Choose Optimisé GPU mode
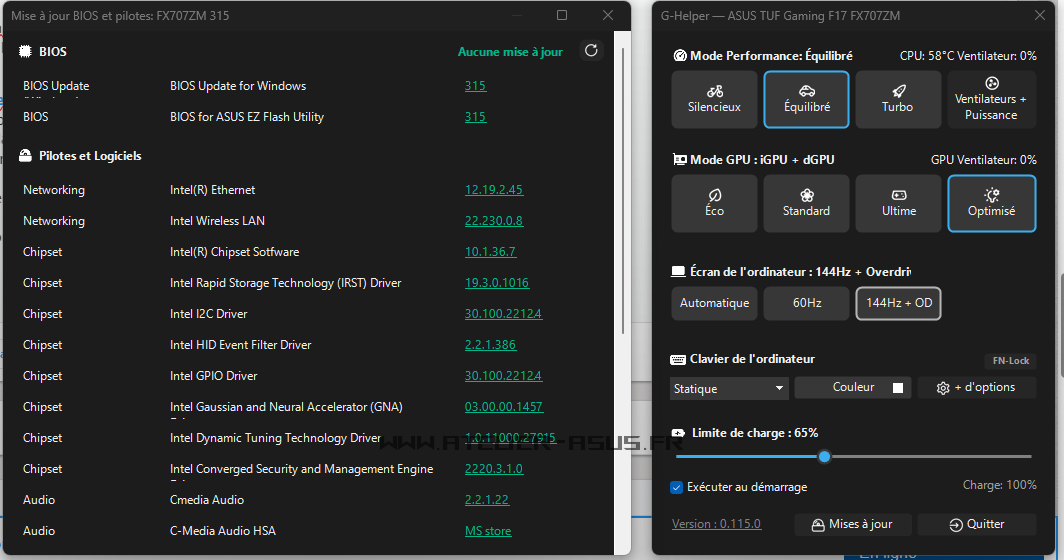 click(x=990, y=203)
